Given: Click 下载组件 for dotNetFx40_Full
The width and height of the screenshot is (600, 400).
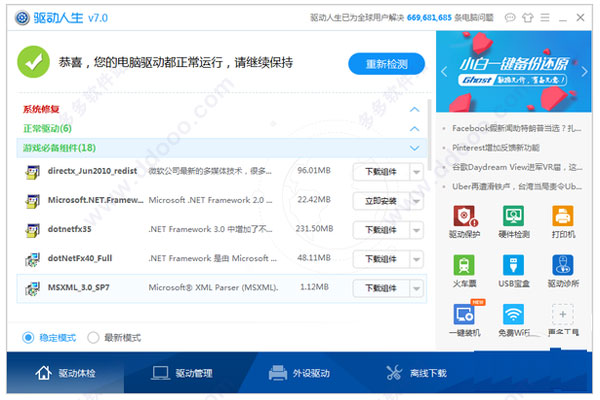Looking at the screenshot, I should (x=381, y=259).
